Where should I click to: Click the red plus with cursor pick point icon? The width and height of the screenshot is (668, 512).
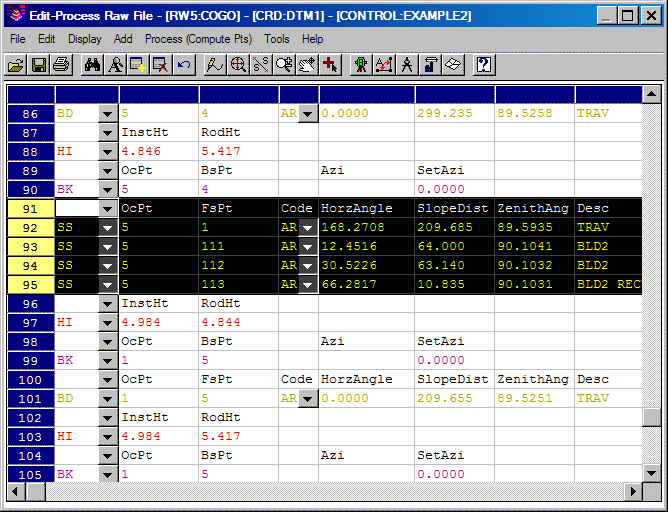[x=330, y=65]
